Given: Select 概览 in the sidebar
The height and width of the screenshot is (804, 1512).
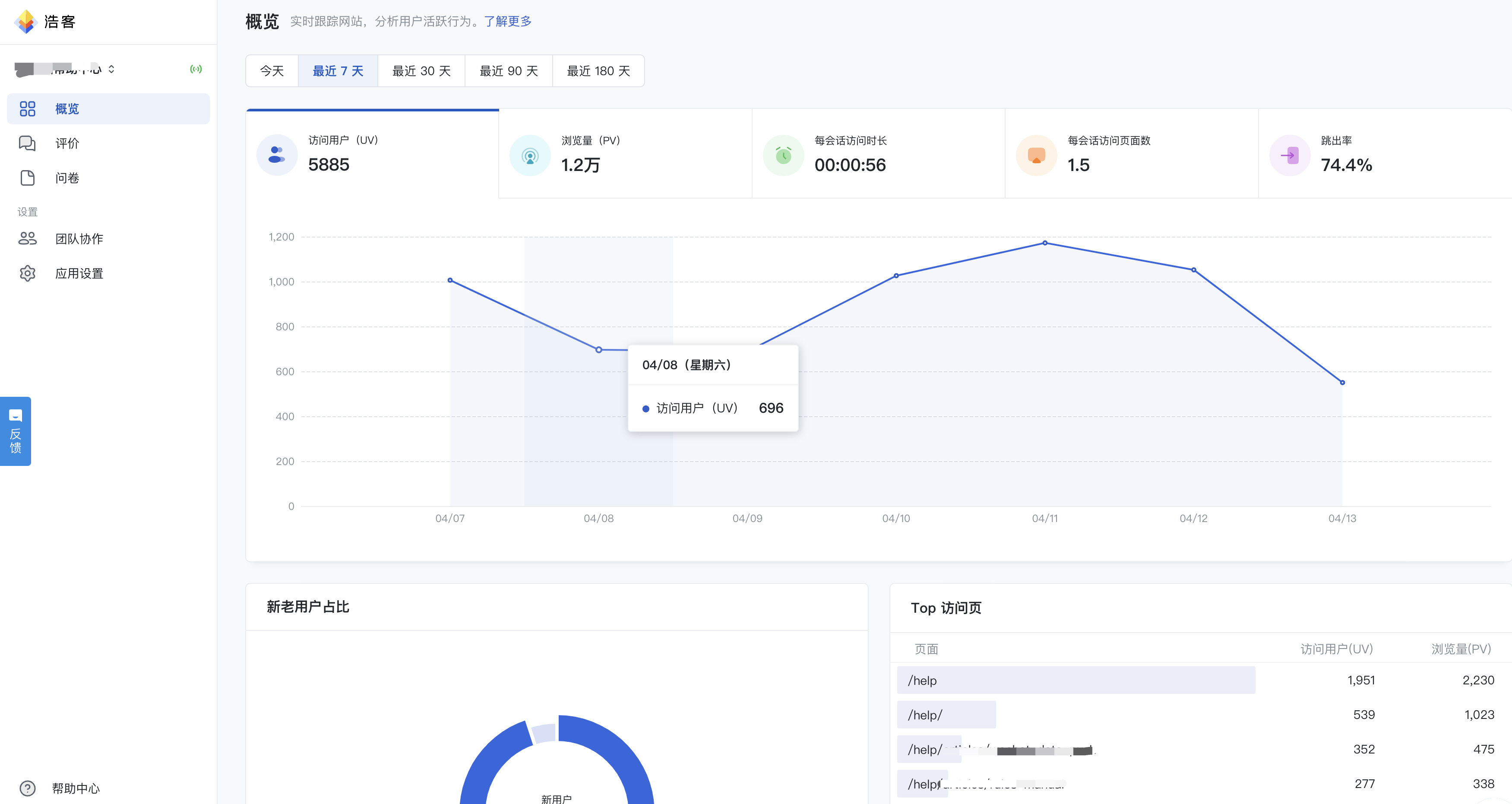Looking at the screenshot, I should pyautogui.click(x=108, y=108).
